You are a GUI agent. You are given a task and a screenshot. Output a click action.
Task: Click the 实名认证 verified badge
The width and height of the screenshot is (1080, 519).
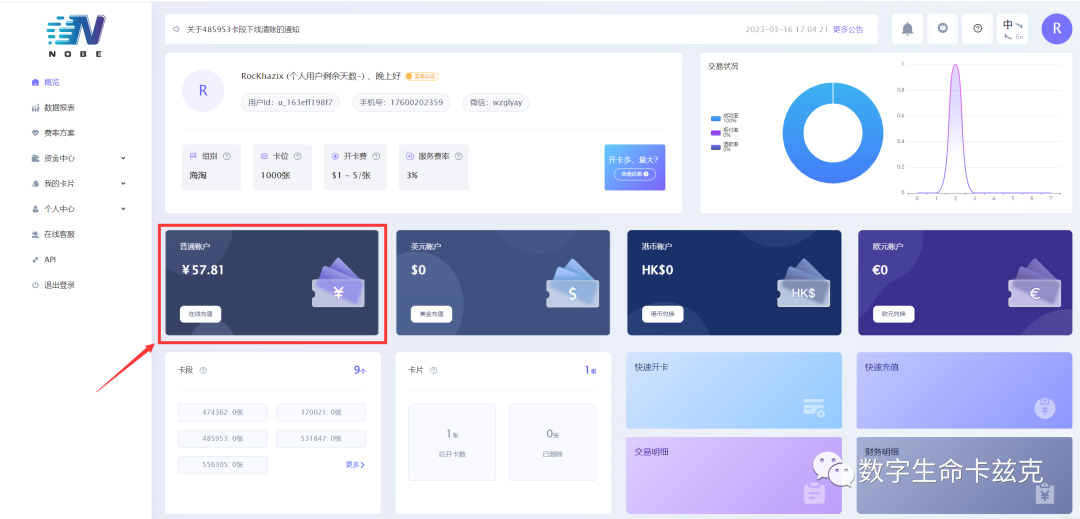pyautogui.click(x=422, y=76)
